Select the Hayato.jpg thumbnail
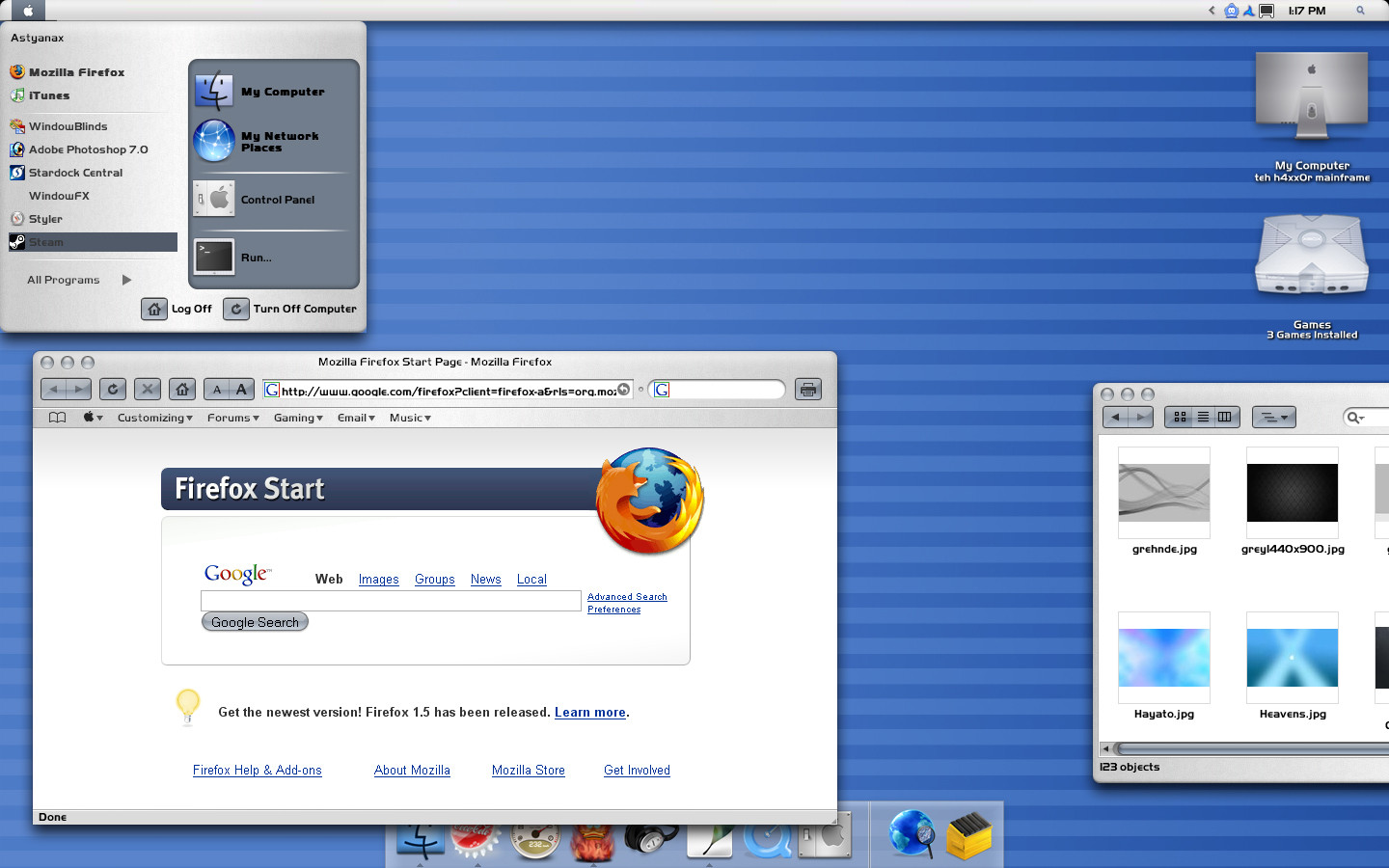Viewport: 1389px width, 868px height. (x=1164, y=658)
